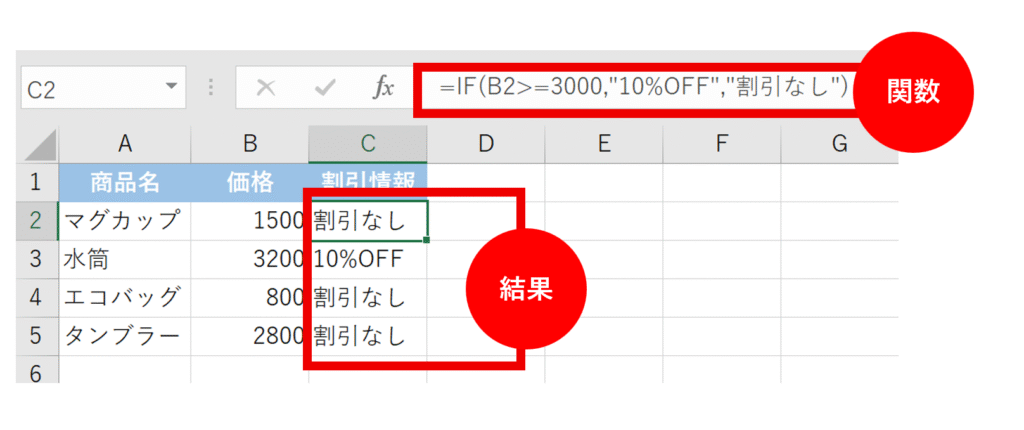Click cell containing マグカップ

tap(124, 220)
